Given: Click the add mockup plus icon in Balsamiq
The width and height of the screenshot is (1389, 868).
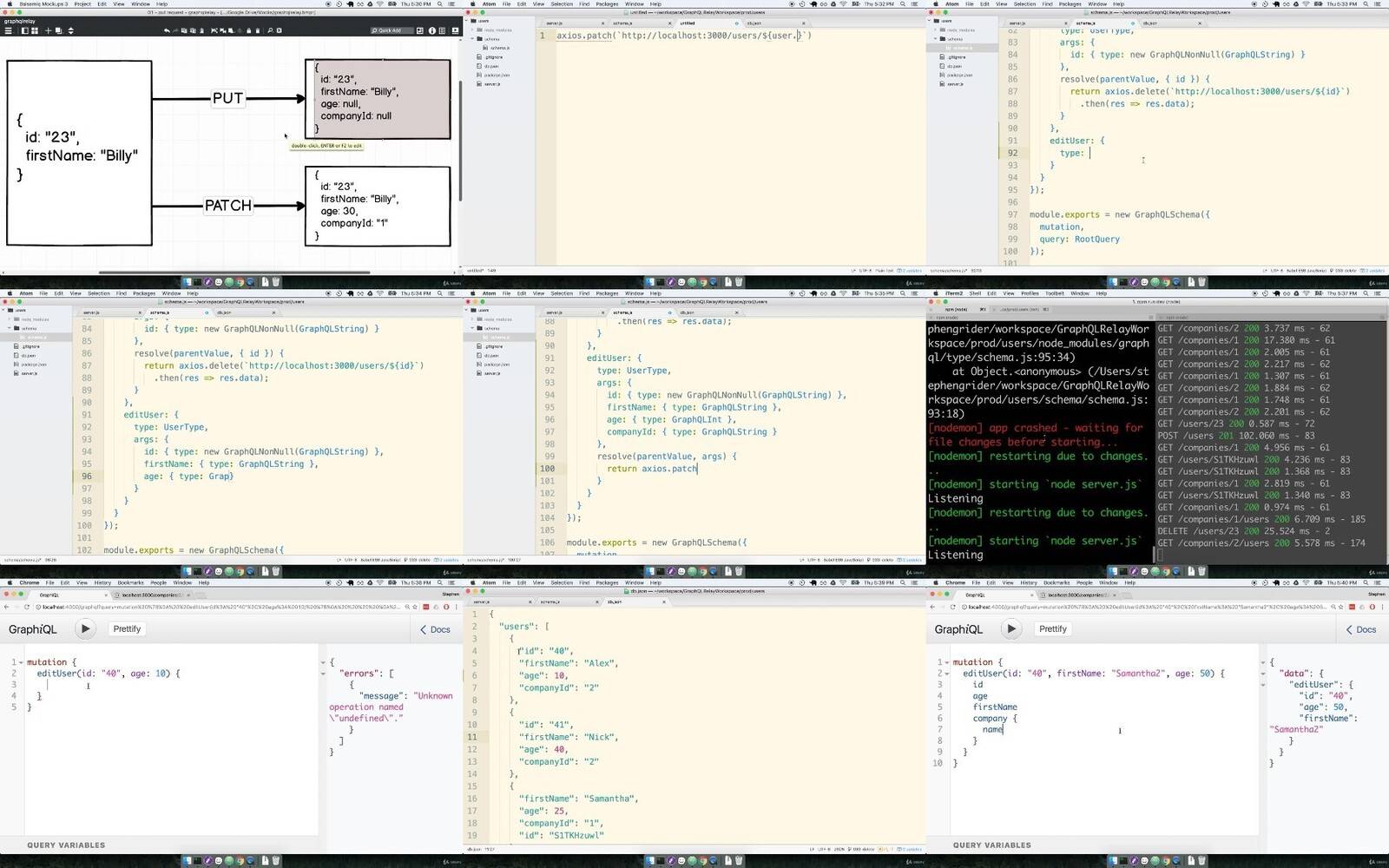Looking at the screenshot, I should [48, 30].
